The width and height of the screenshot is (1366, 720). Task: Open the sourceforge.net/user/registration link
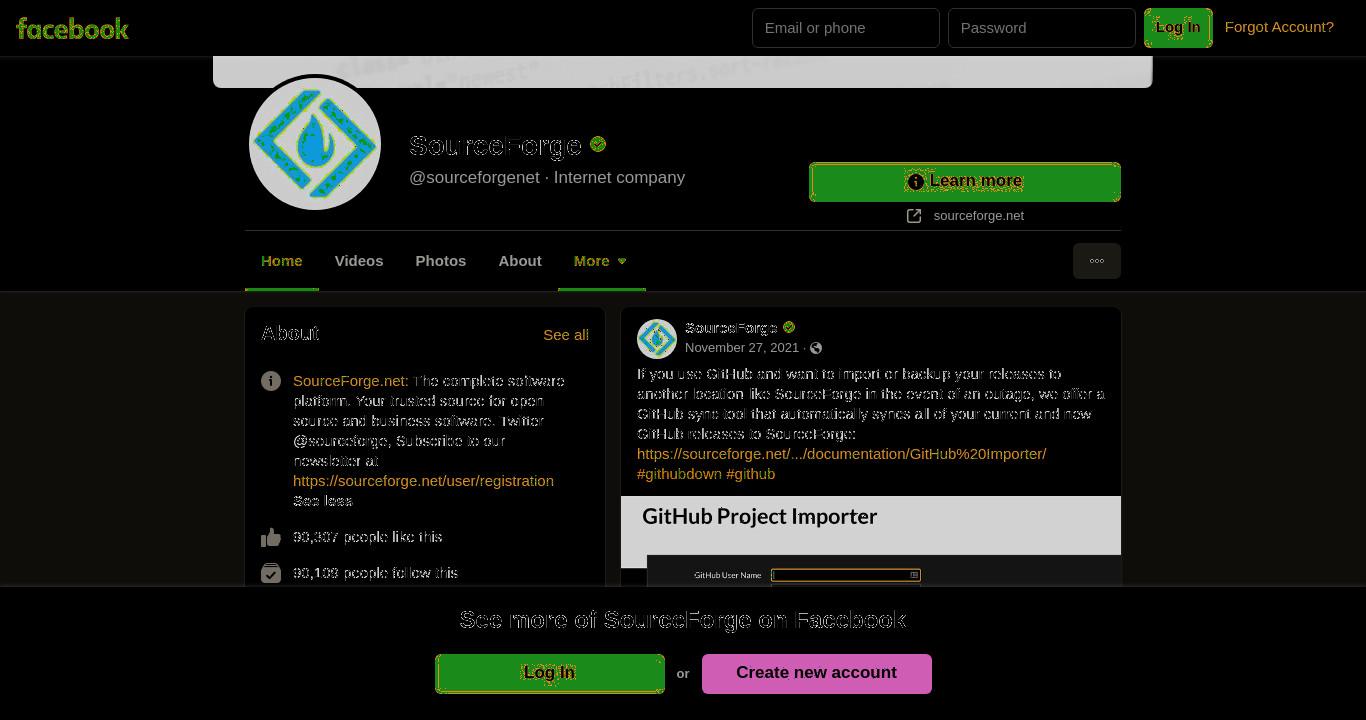[x=423, y=481]
